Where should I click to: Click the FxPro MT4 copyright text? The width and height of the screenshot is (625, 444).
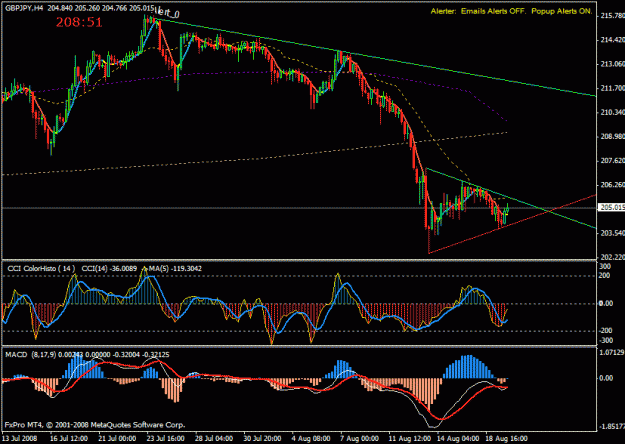coord(95,425)
